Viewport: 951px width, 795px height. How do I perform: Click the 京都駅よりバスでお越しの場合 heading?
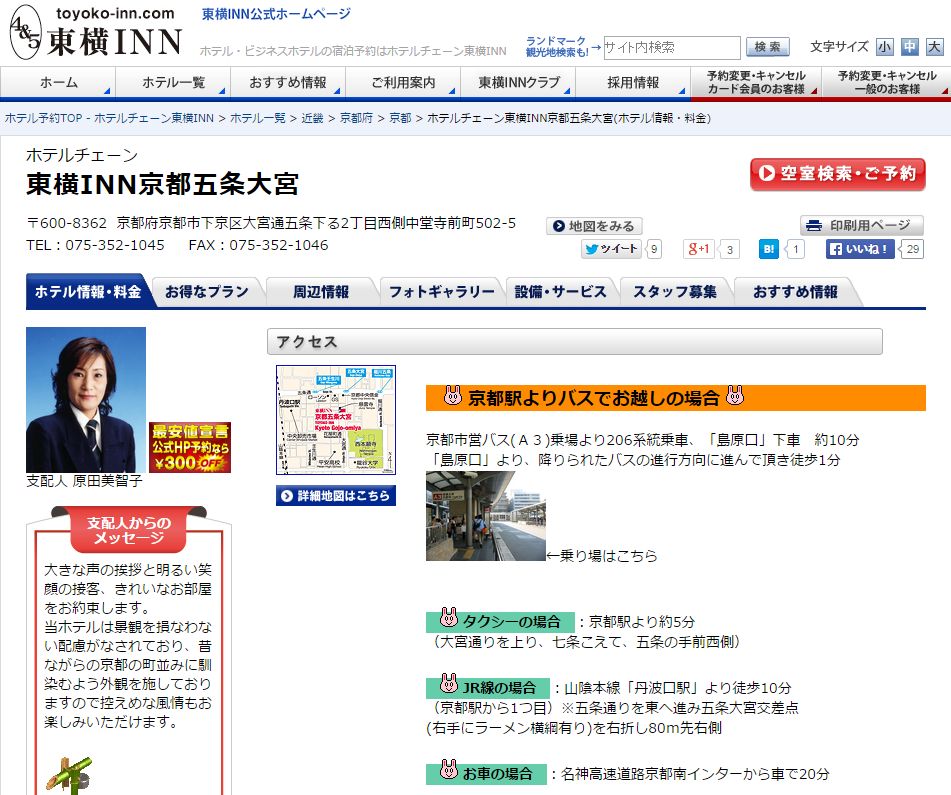click(x=676, y=398)
